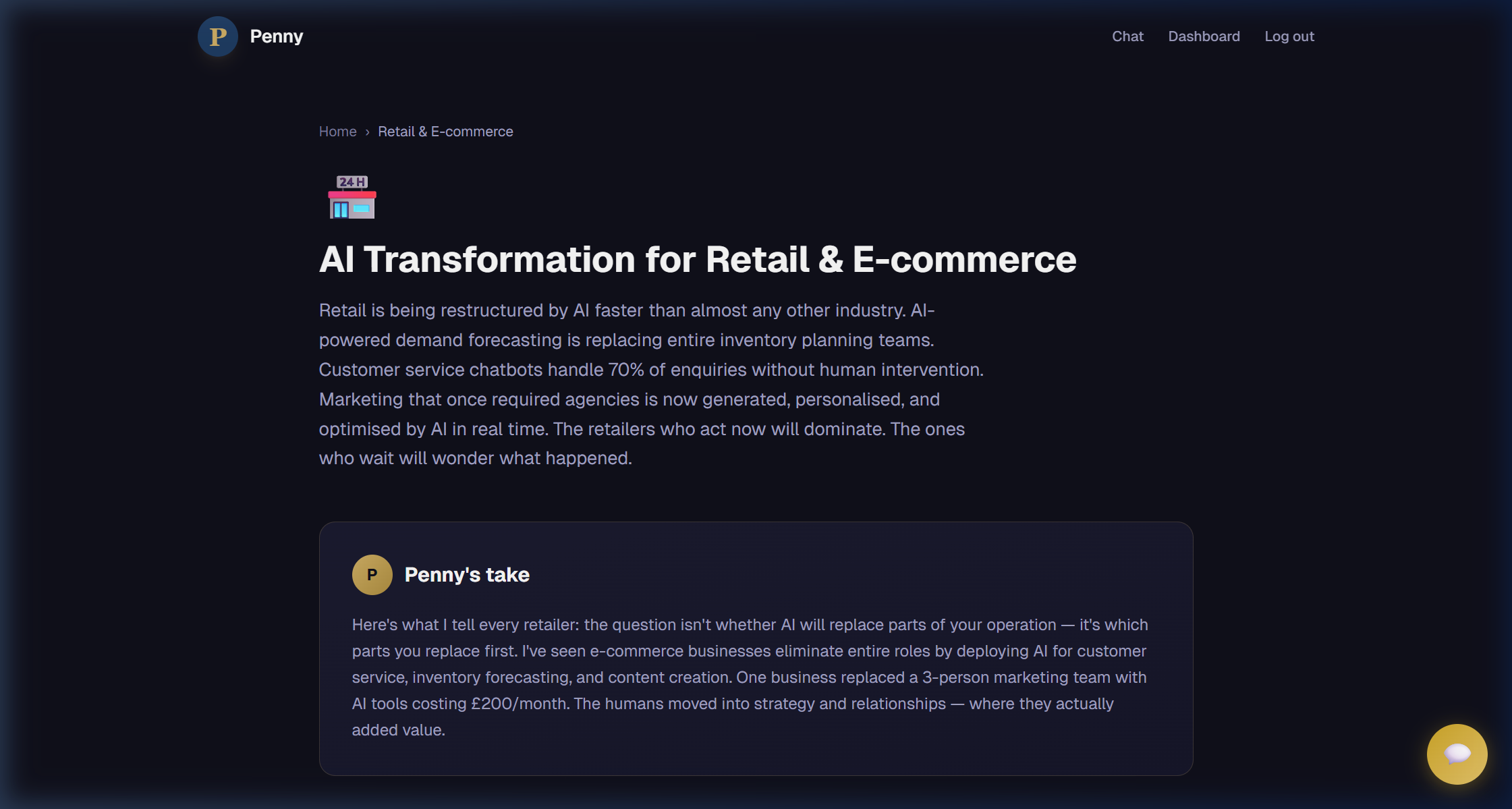
Task: Open the chat bubble in the bottom-right corner
Action: (x=1457, y=754)
